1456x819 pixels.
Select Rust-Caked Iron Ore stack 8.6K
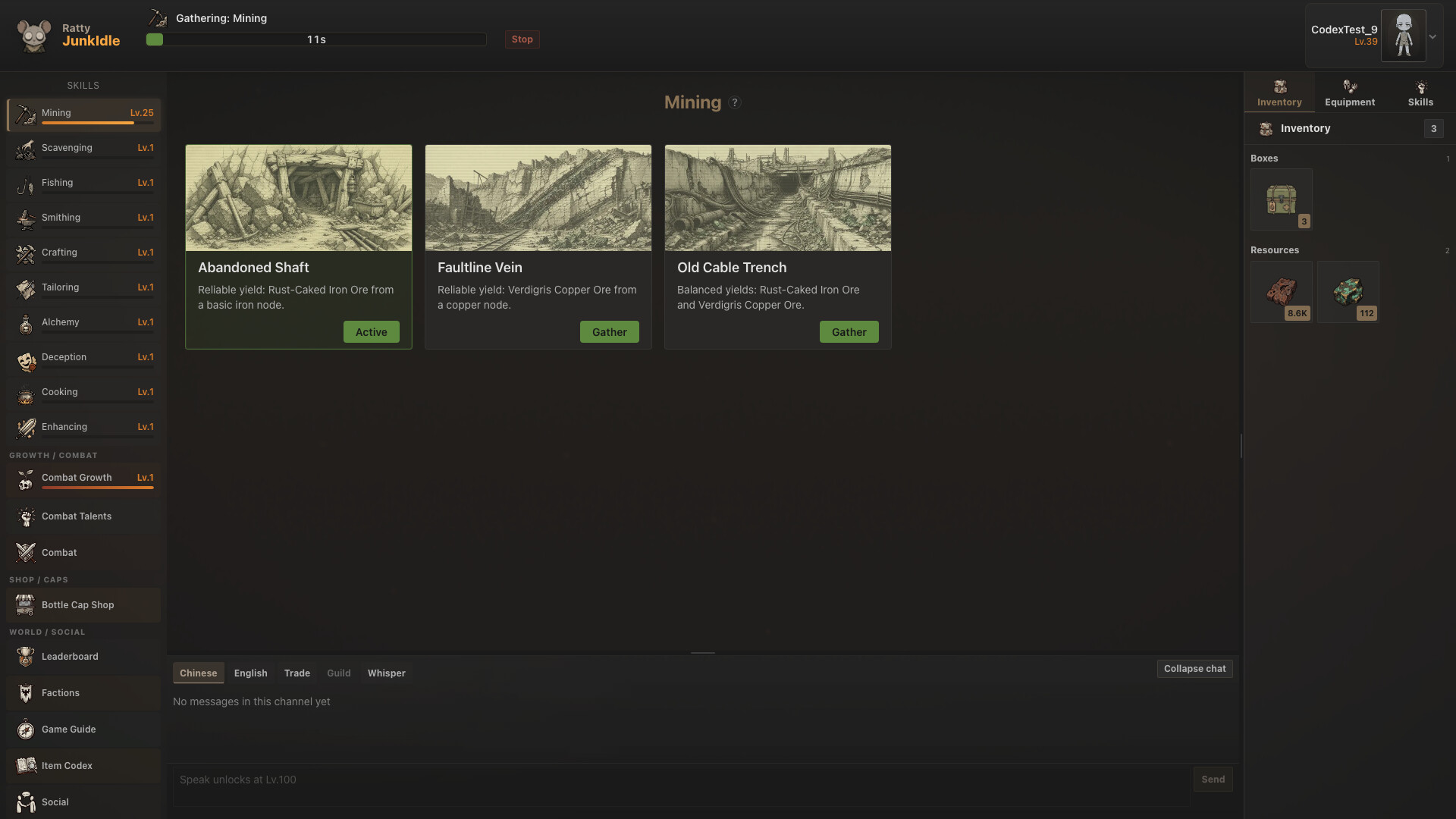(x=1281, y=292)
